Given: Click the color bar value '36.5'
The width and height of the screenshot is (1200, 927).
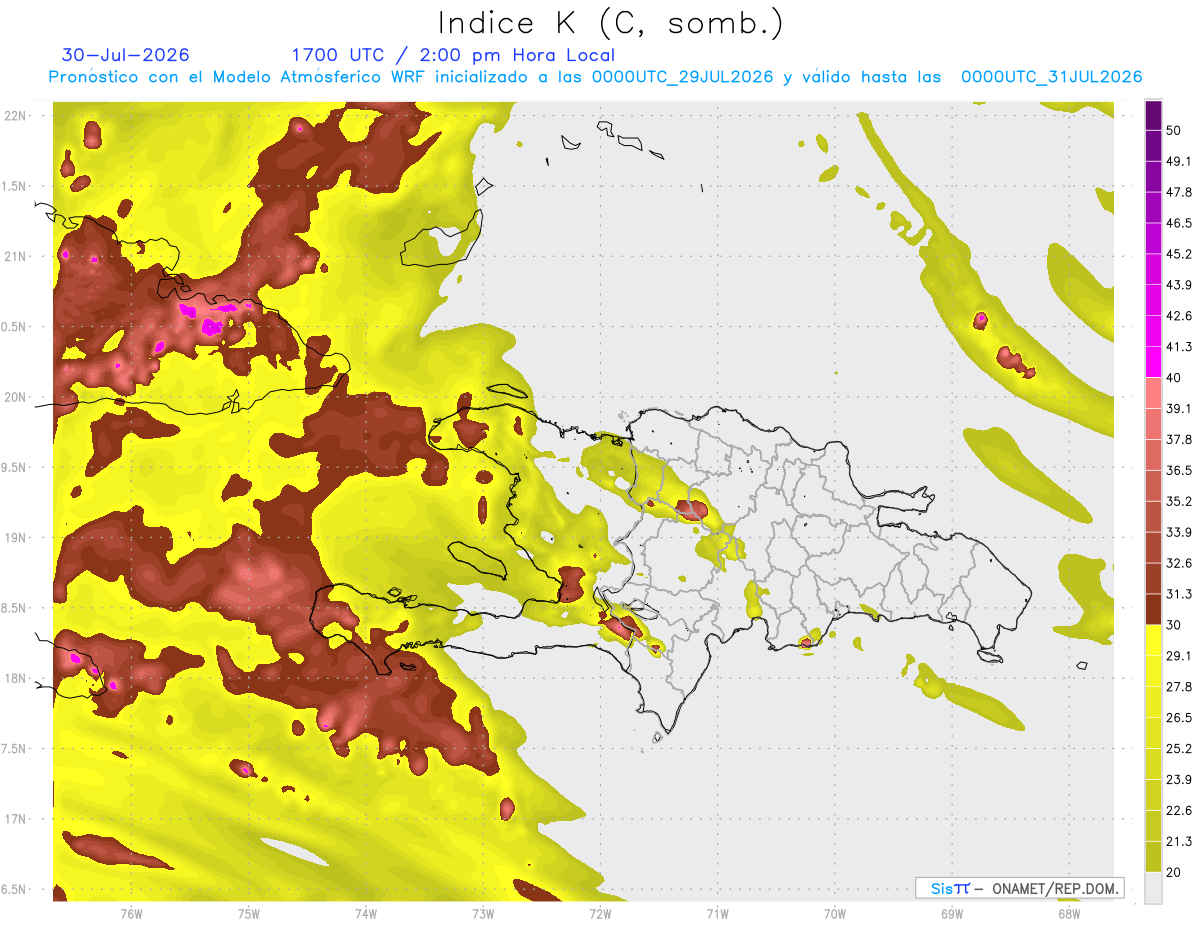Looking at the screenshot, I should tap(1180, 470).
